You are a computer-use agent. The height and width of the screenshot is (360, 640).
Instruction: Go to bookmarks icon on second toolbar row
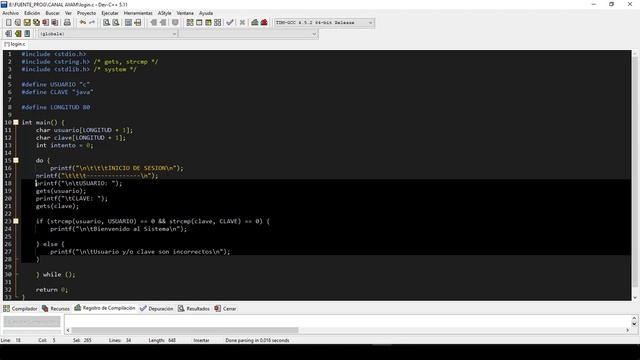click(27, 33)
